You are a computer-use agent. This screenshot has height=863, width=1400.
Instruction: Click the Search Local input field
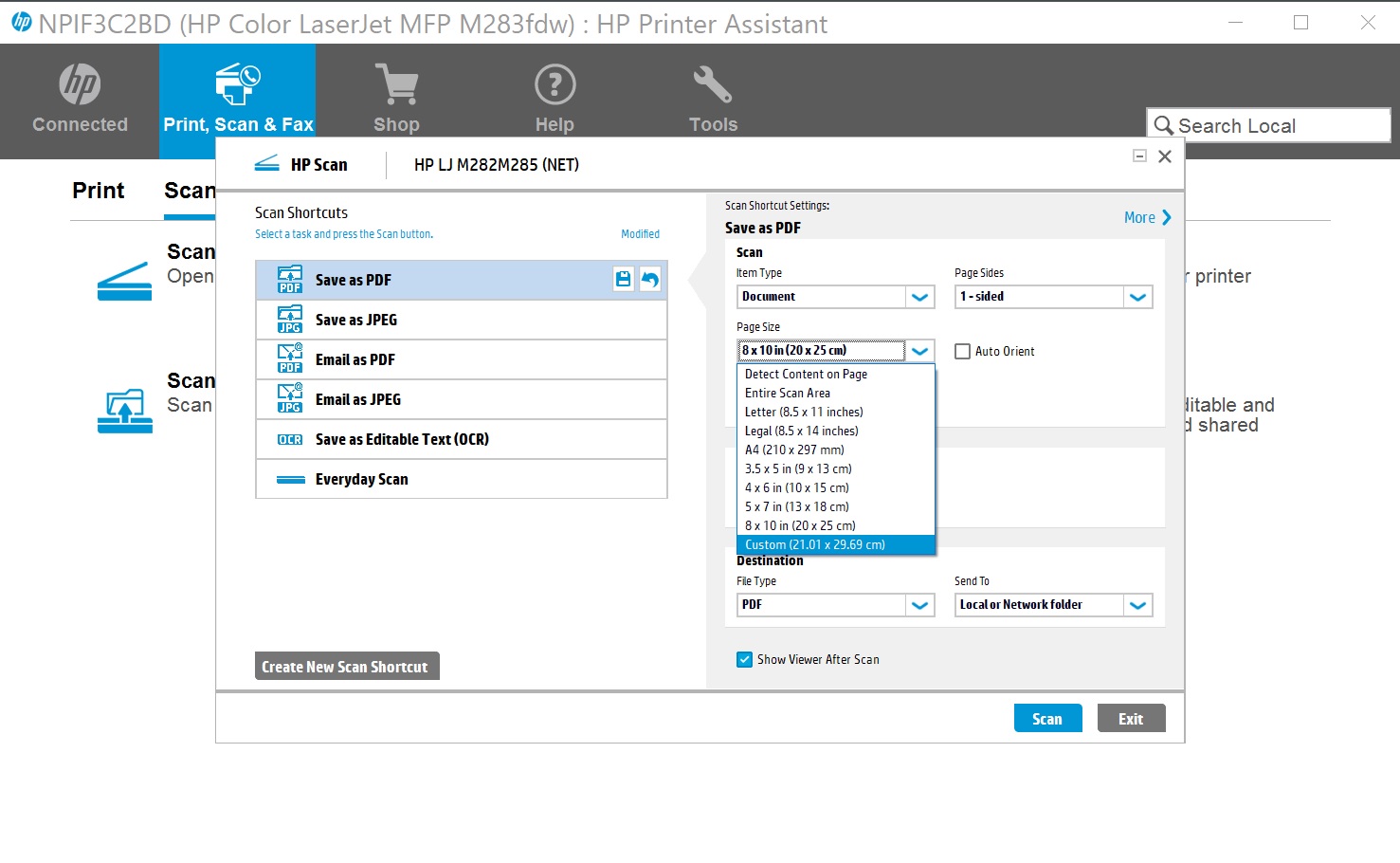pos(1268,125)
